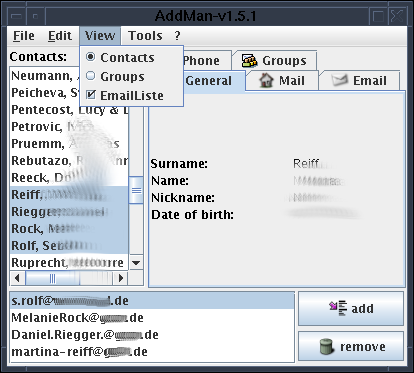Click the Email tab envelope icon
Screen dimensions: 414x373
click(340, 80)
